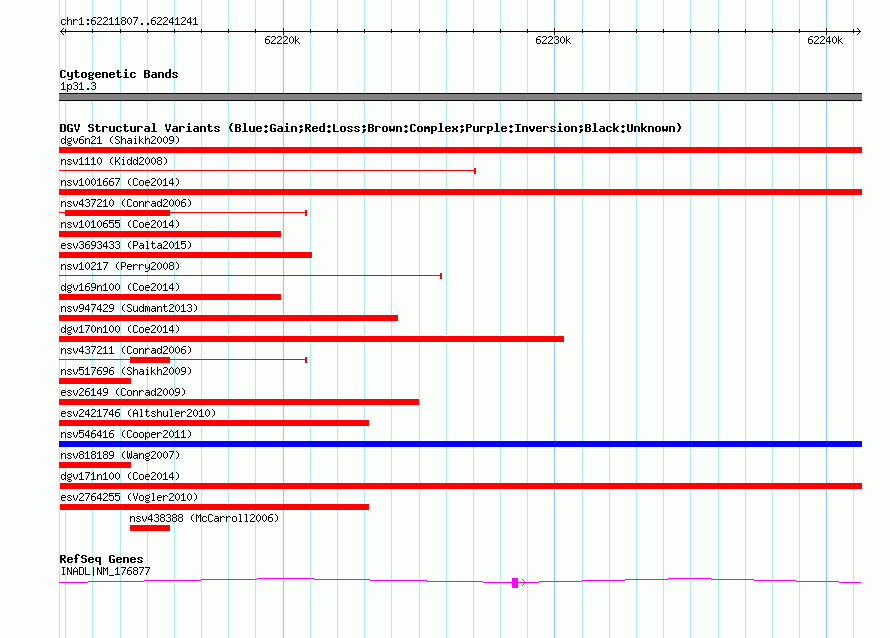Open variant label dgv171n100 (Coe2014)
The width and height of the screenshot is (890, 638).
click(x=120, y=476)
